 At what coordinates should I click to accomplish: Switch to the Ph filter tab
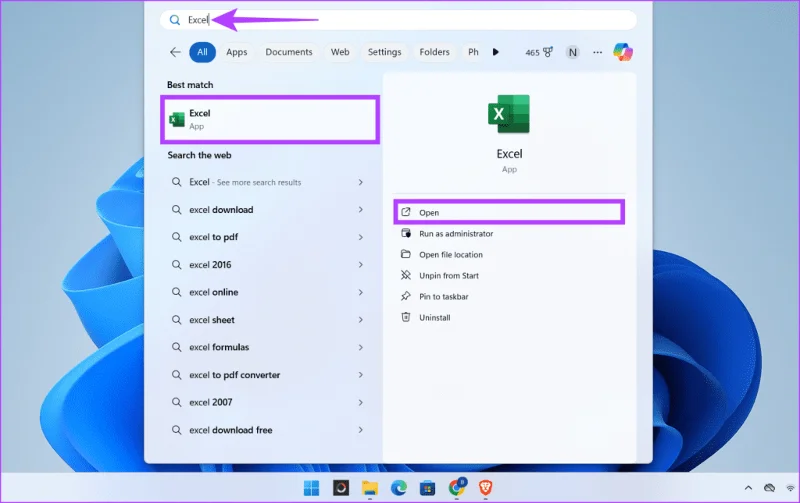coord(473,52)
